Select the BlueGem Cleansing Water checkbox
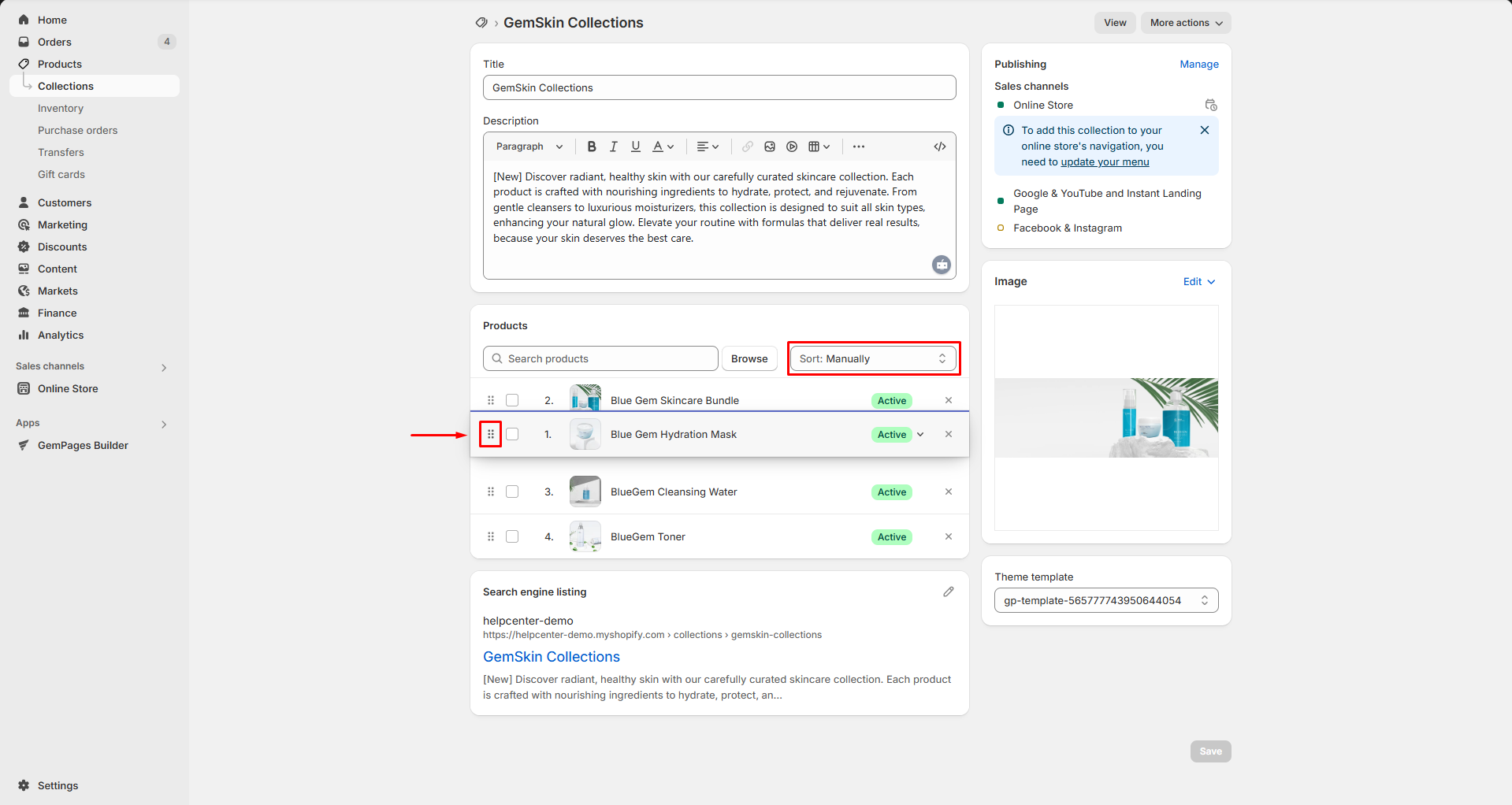 (512, 492)
